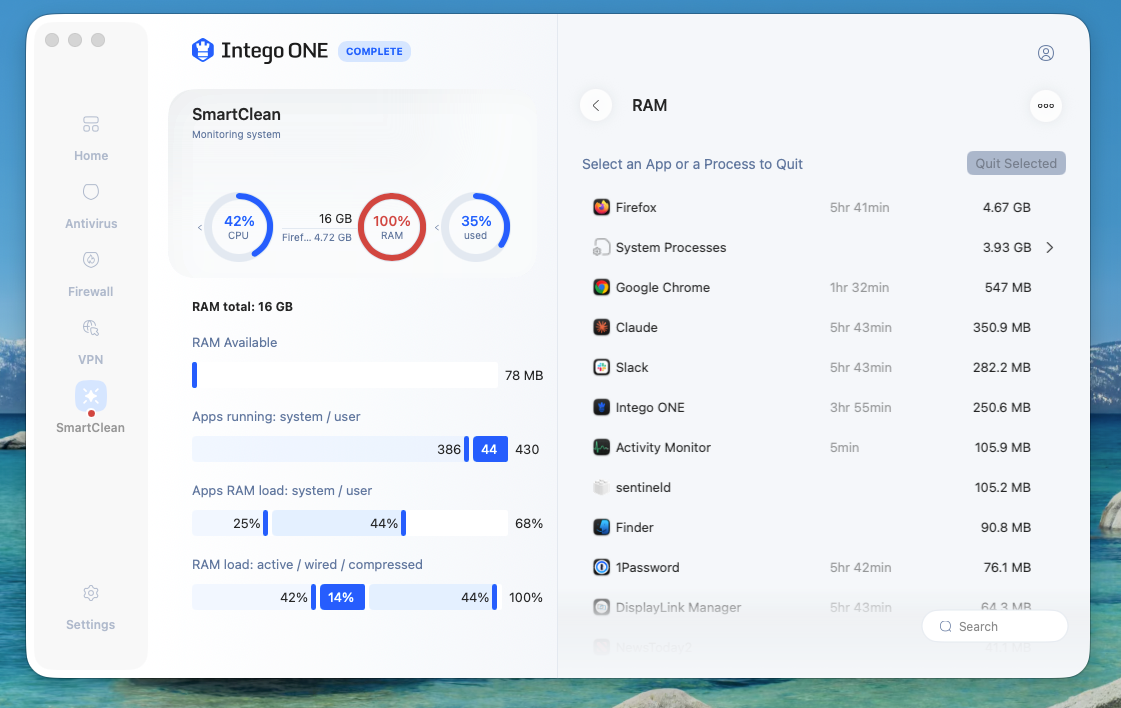Select the Finder app icon

601,528
